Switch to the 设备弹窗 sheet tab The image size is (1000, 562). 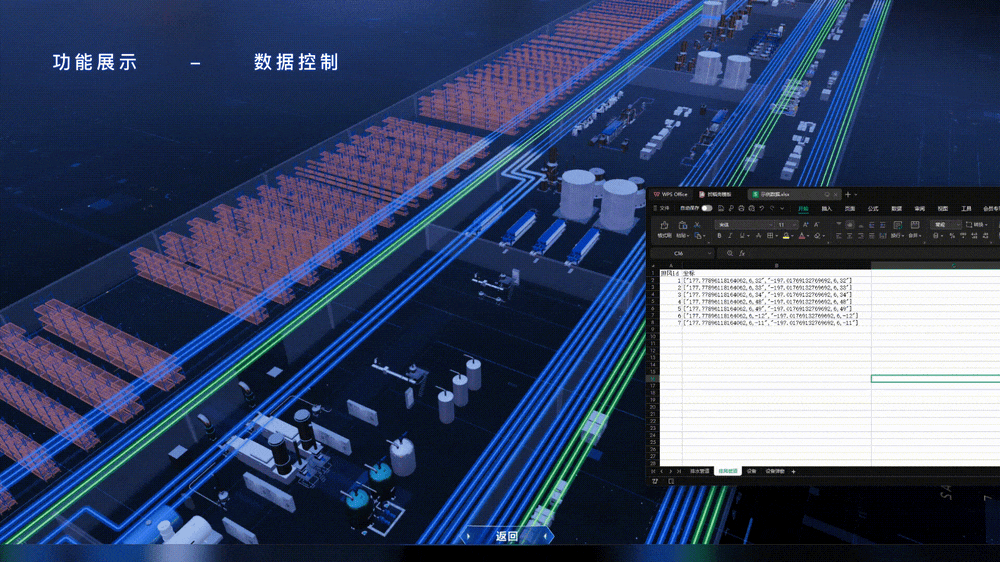(x=775, y=471)
